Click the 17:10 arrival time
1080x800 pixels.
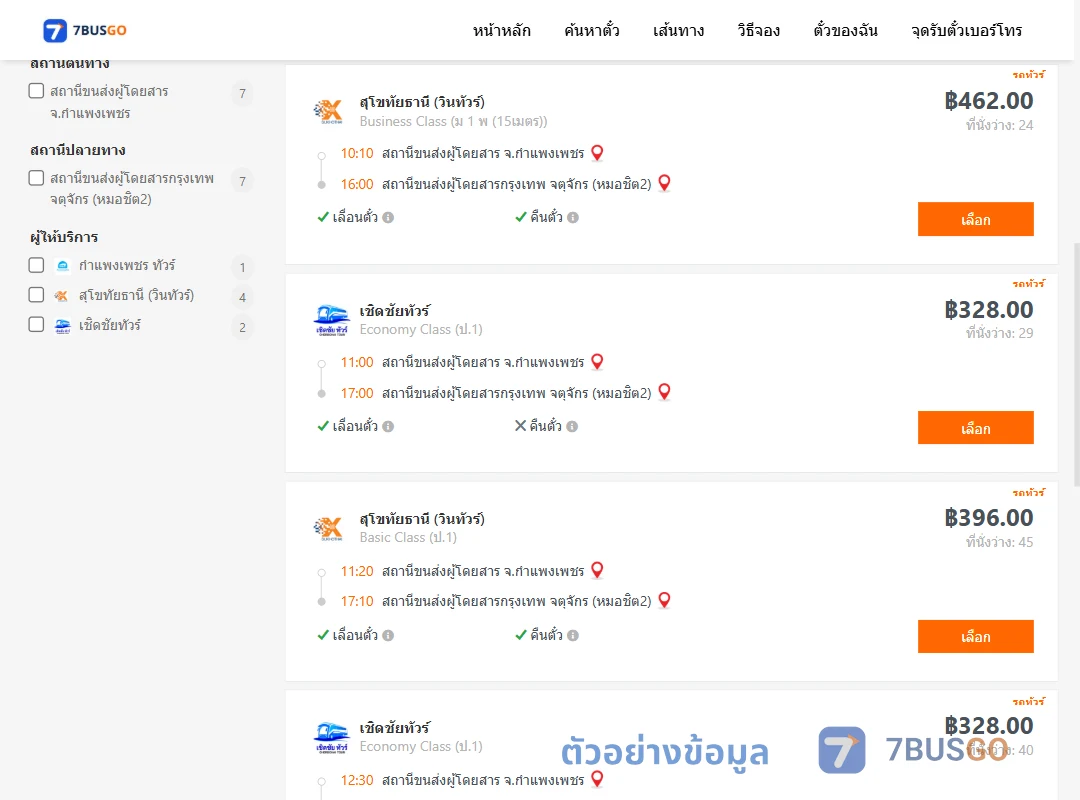coord(357,602)
